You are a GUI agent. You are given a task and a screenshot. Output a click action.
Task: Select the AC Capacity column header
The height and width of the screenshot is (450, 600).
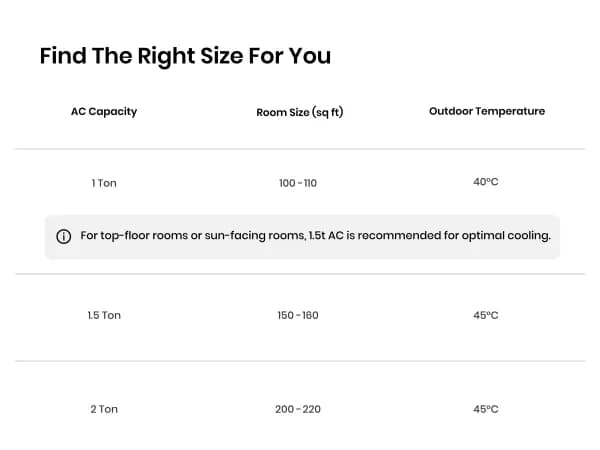(x=104, y=111)
